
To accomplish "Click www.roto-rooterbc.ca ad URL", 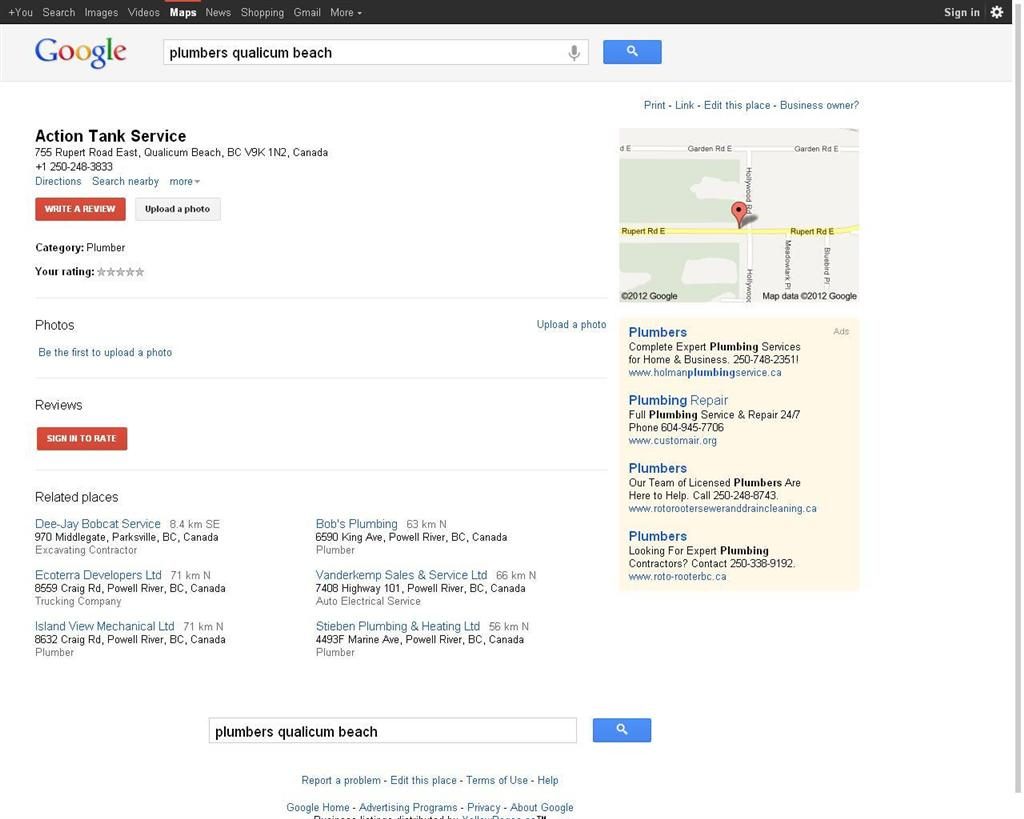I will pos(677,577).
